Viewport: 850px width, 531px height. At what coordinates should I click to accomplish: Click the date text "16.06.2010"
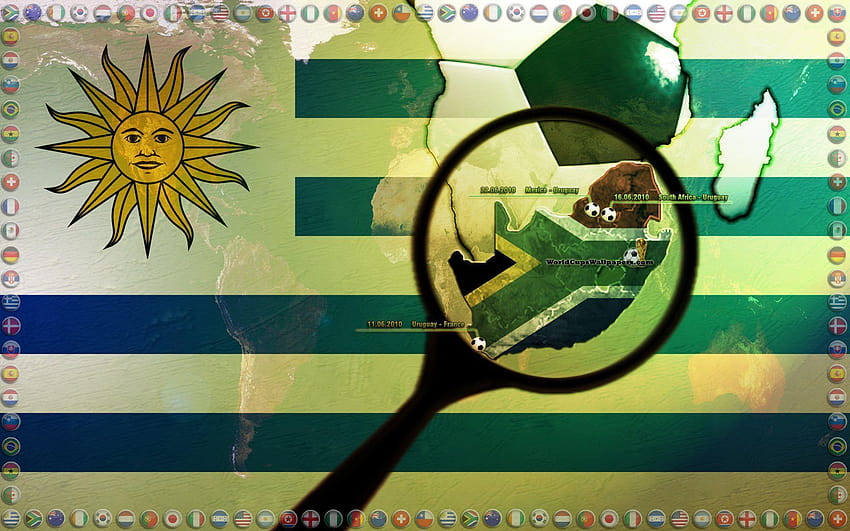632,197
